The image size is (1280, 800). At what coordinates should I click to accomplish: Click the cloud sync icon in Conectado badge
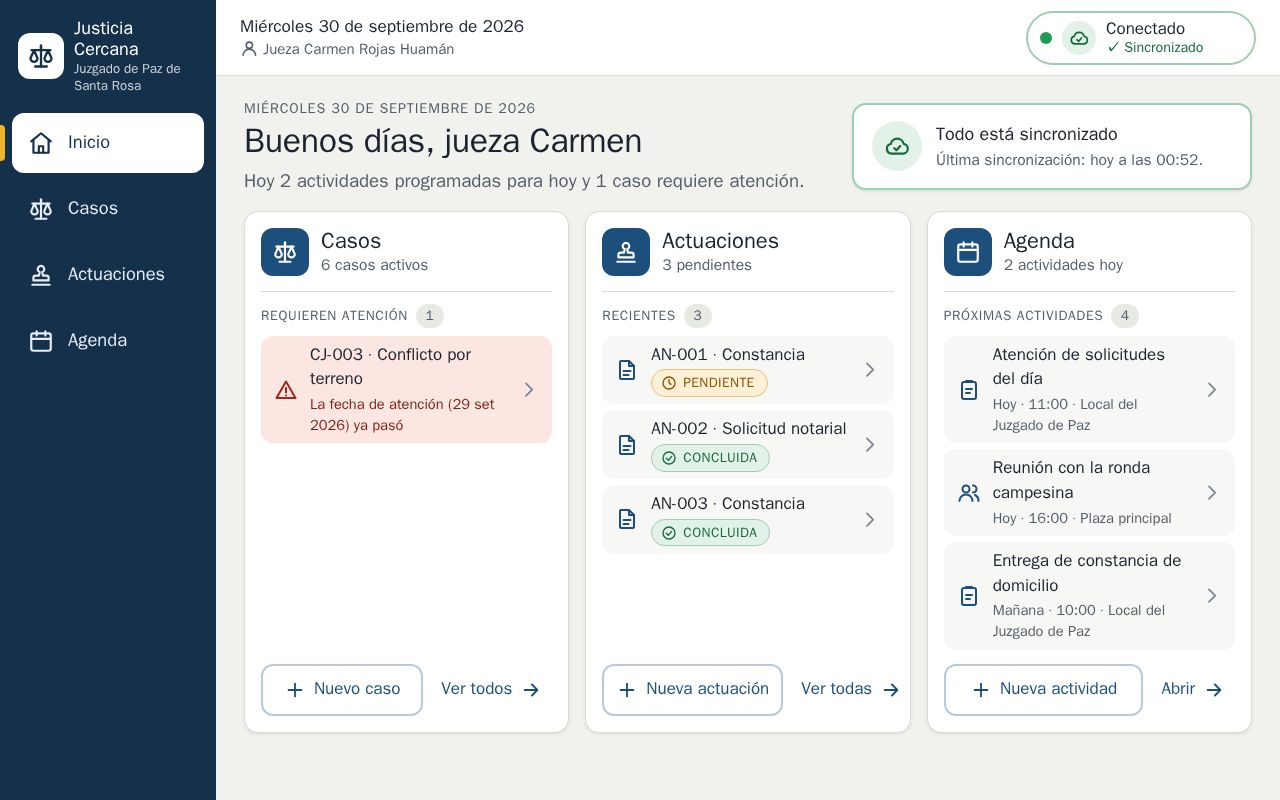1079,38
